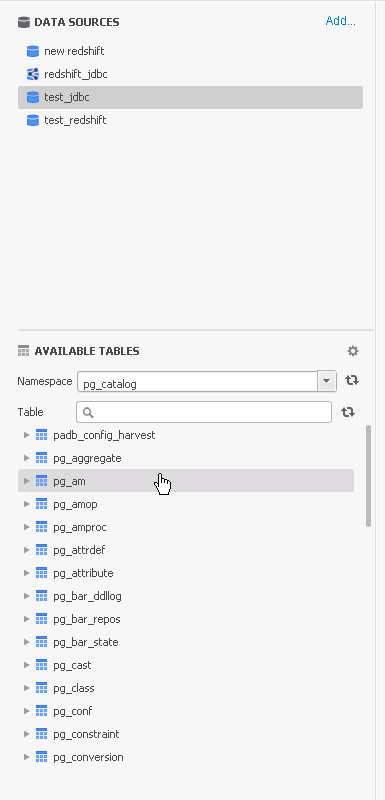The height and width of the screenshot is (800, 385).
Task: Expand the pg_aggregate table
Action: [27, 458]
